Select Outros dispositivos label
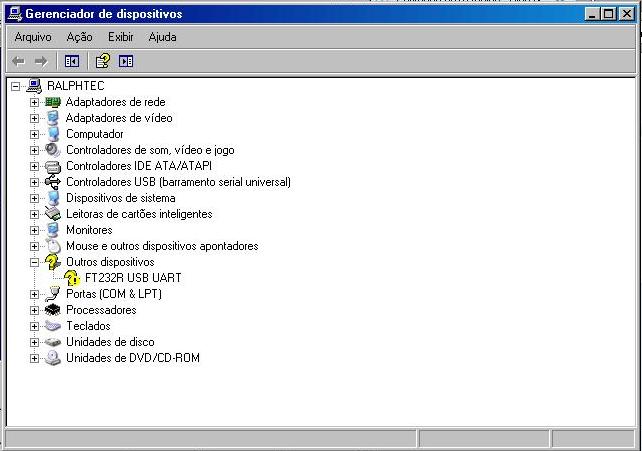This screenshot has height=451, width=642. 110,262
